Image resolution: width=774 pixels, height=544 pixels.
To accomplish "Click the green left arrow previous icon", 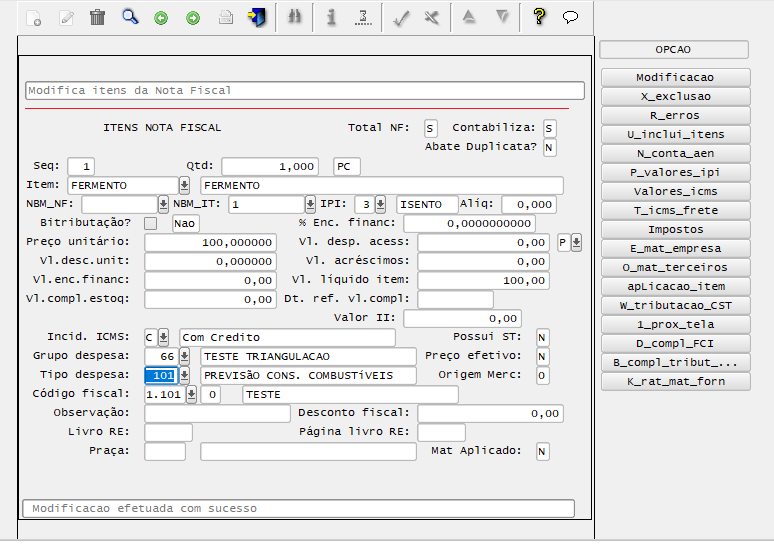I will pos(161,19).
